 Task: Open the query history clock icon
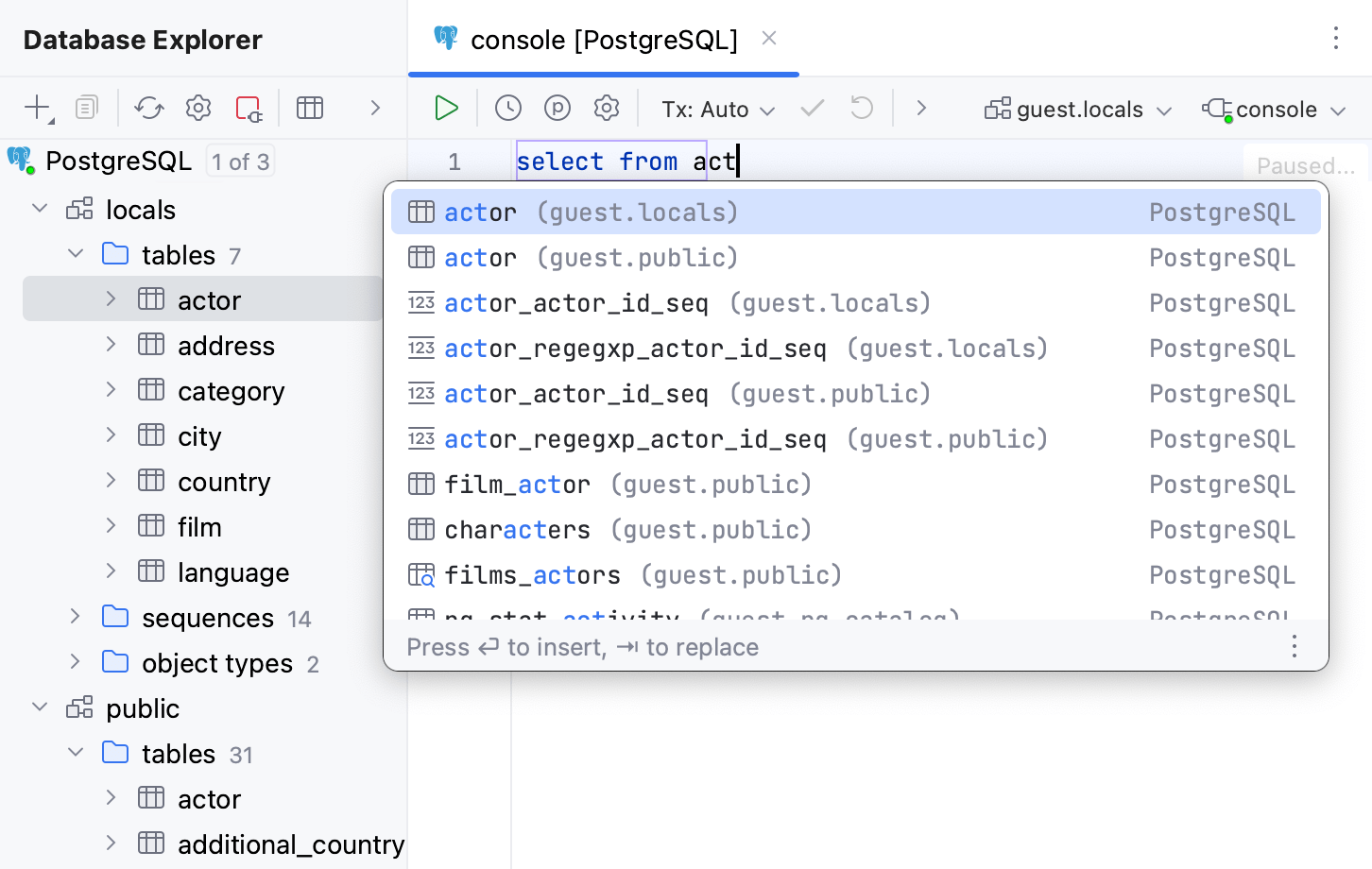508,109
